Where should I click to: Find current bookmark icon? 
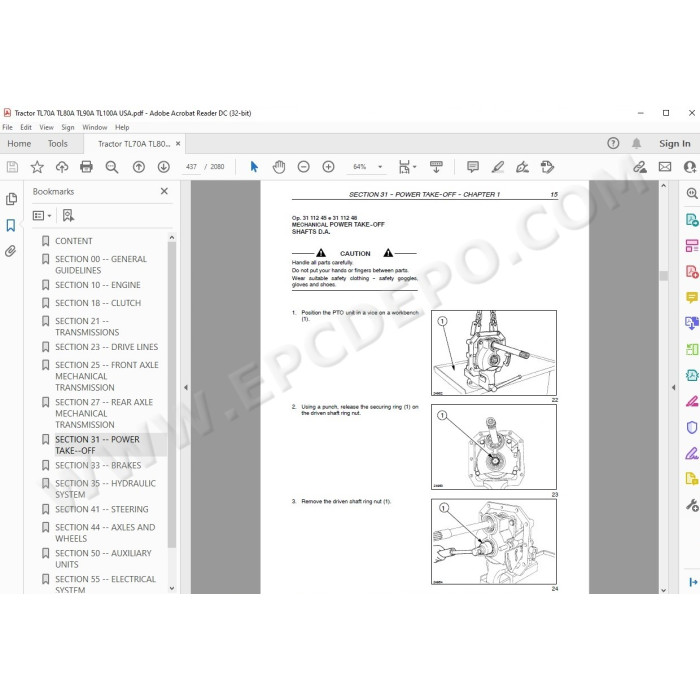coord(68,216)
